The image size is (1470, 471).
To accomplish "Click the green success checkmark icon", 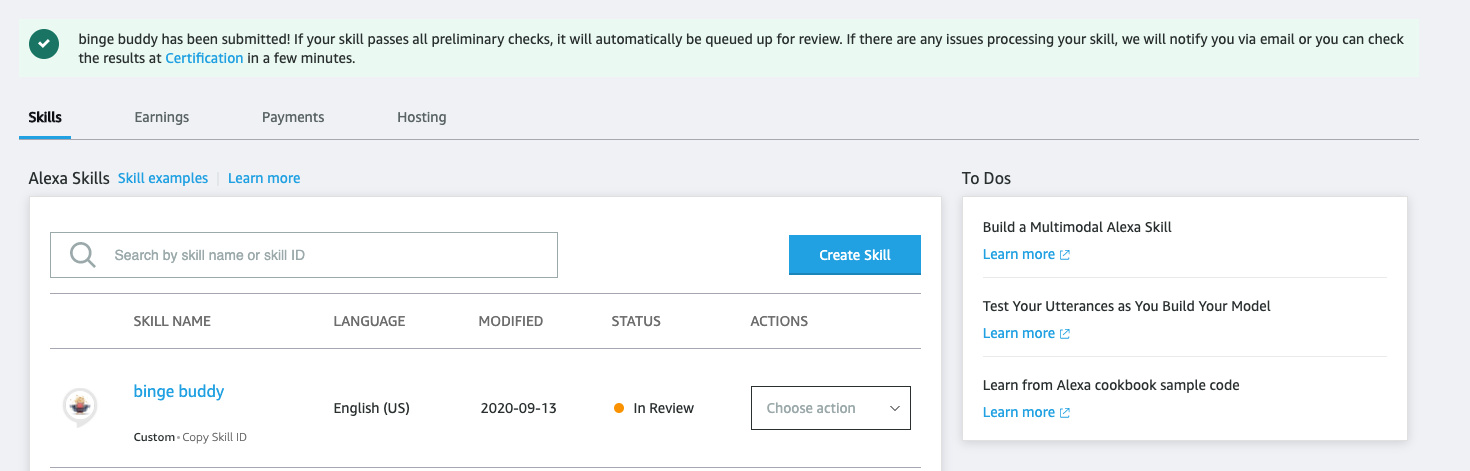I will (43, 45).
